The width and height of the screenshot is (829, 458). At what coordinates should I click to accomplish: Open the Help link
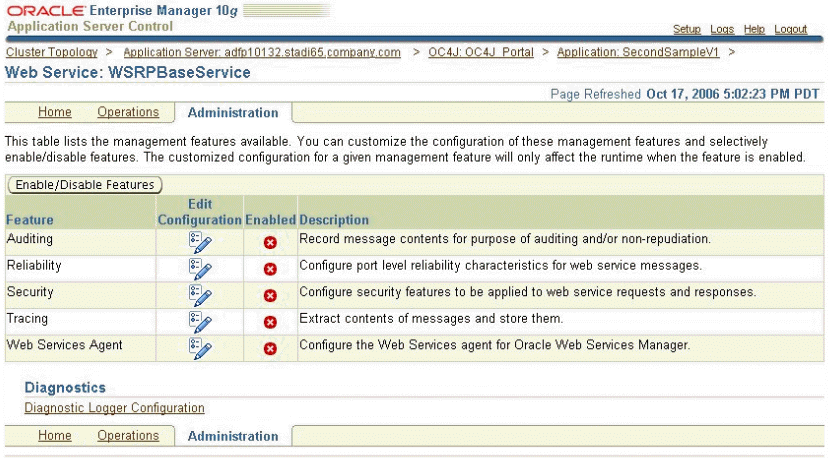click(754, 30)
